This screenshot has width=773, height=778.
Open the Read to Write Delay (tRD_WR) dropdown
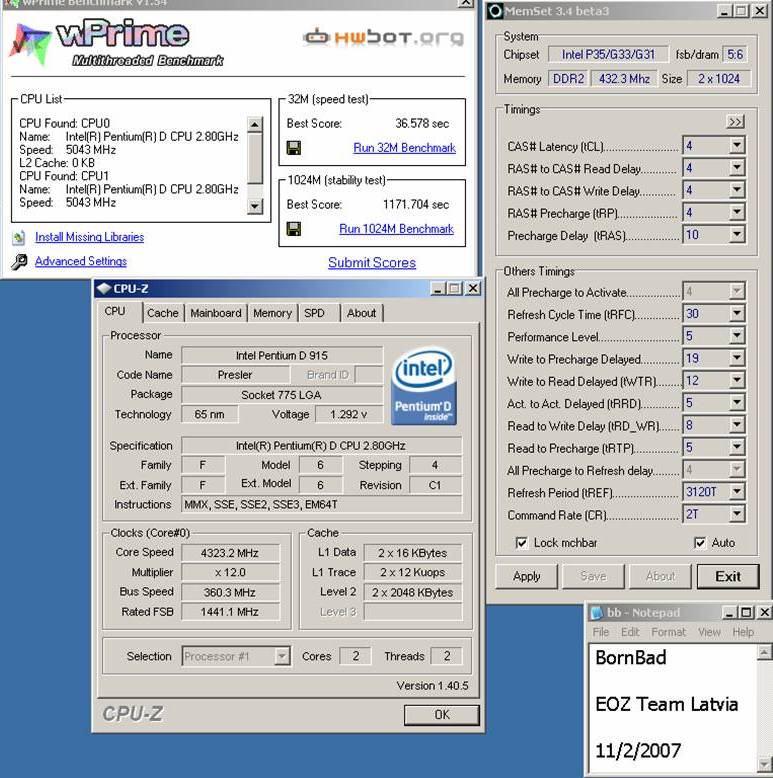(x=737, y=425)
